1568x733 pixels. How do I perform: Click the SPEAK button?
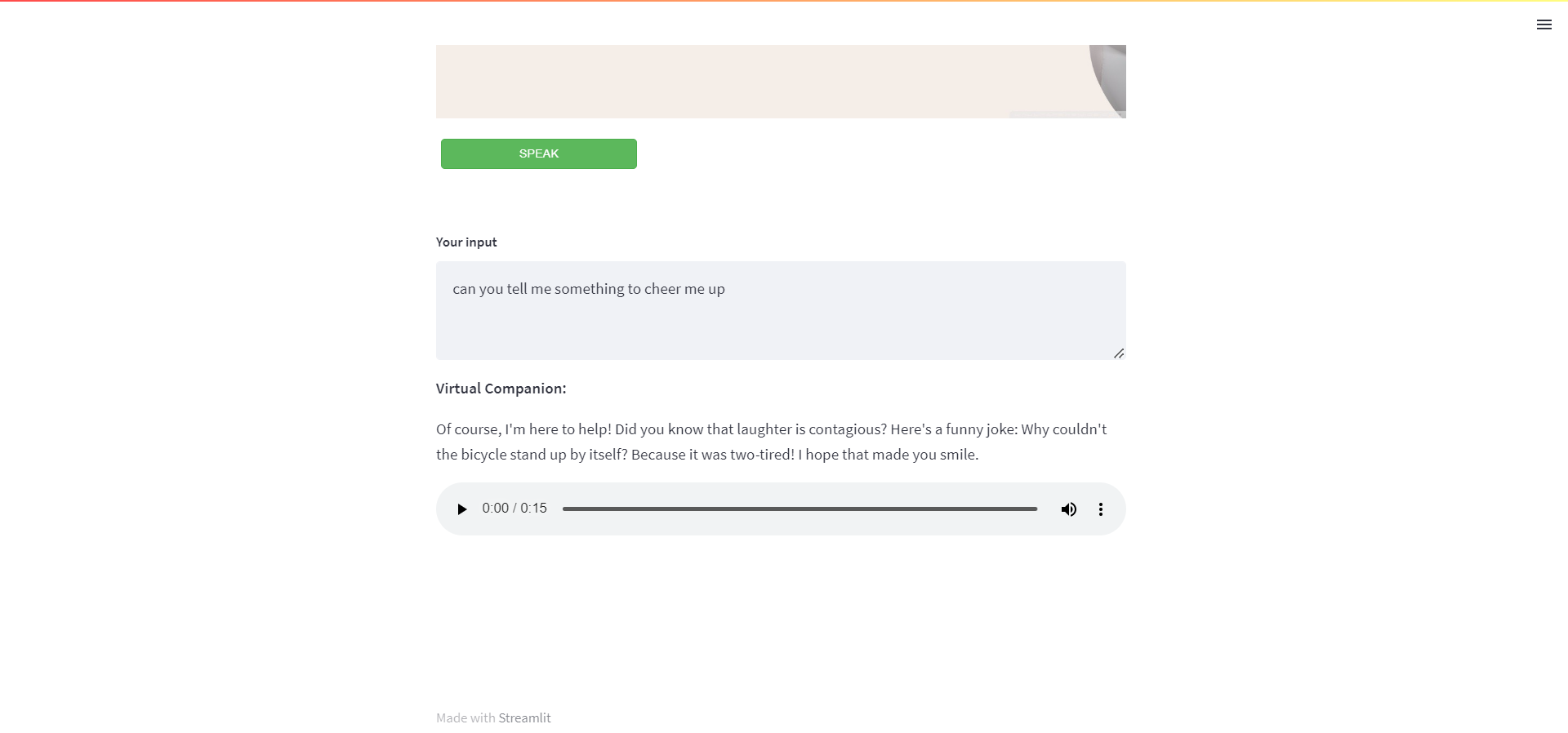(x=538, y=153)
